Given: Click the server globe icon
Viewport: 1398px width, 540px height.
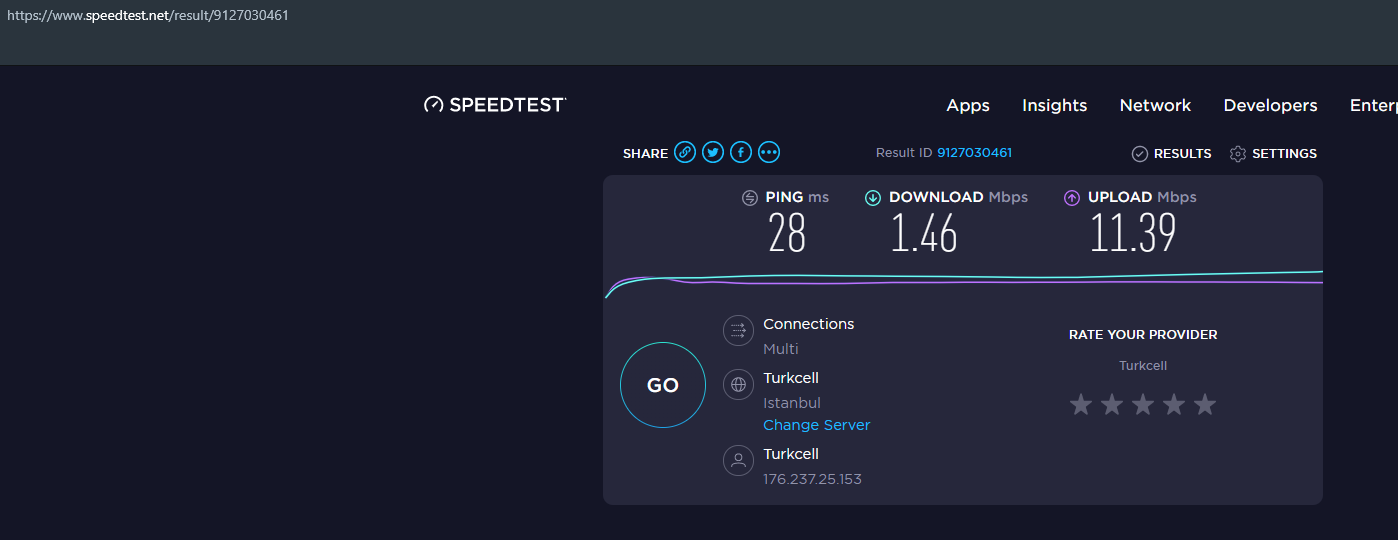Looking at the screenshot, I should tap(738, 384).
